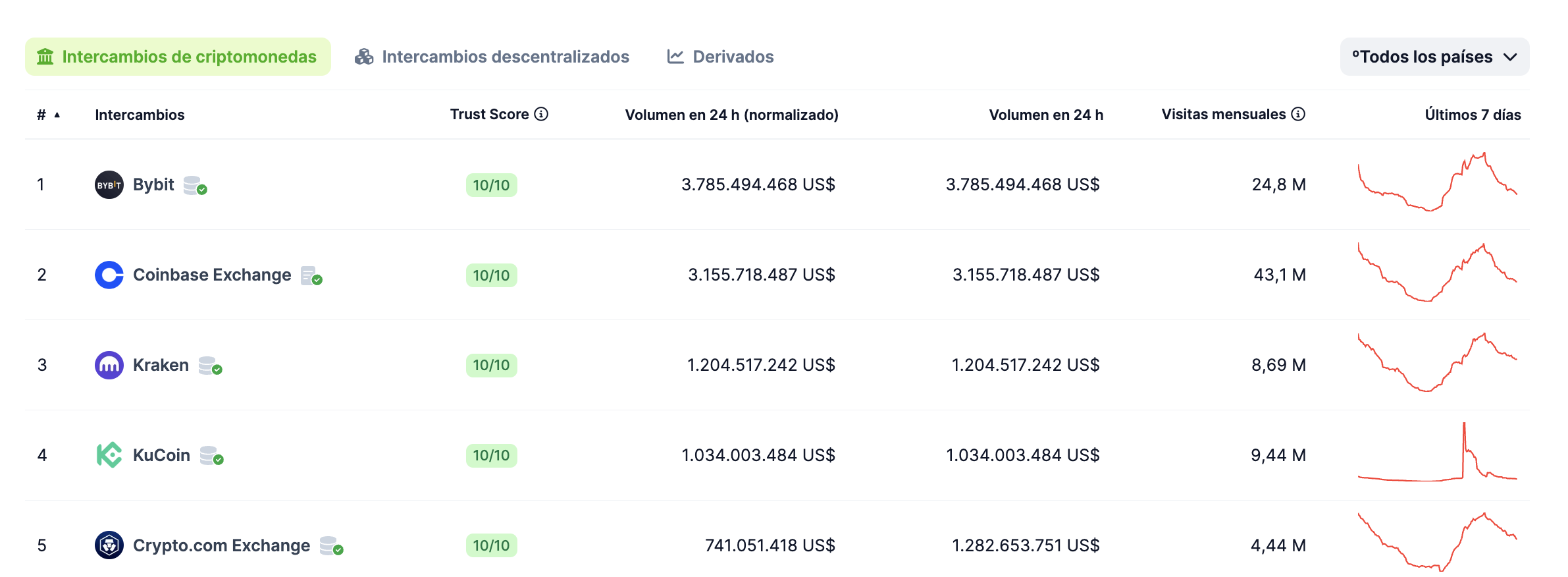Sort table by Trust Score column header

489,114
